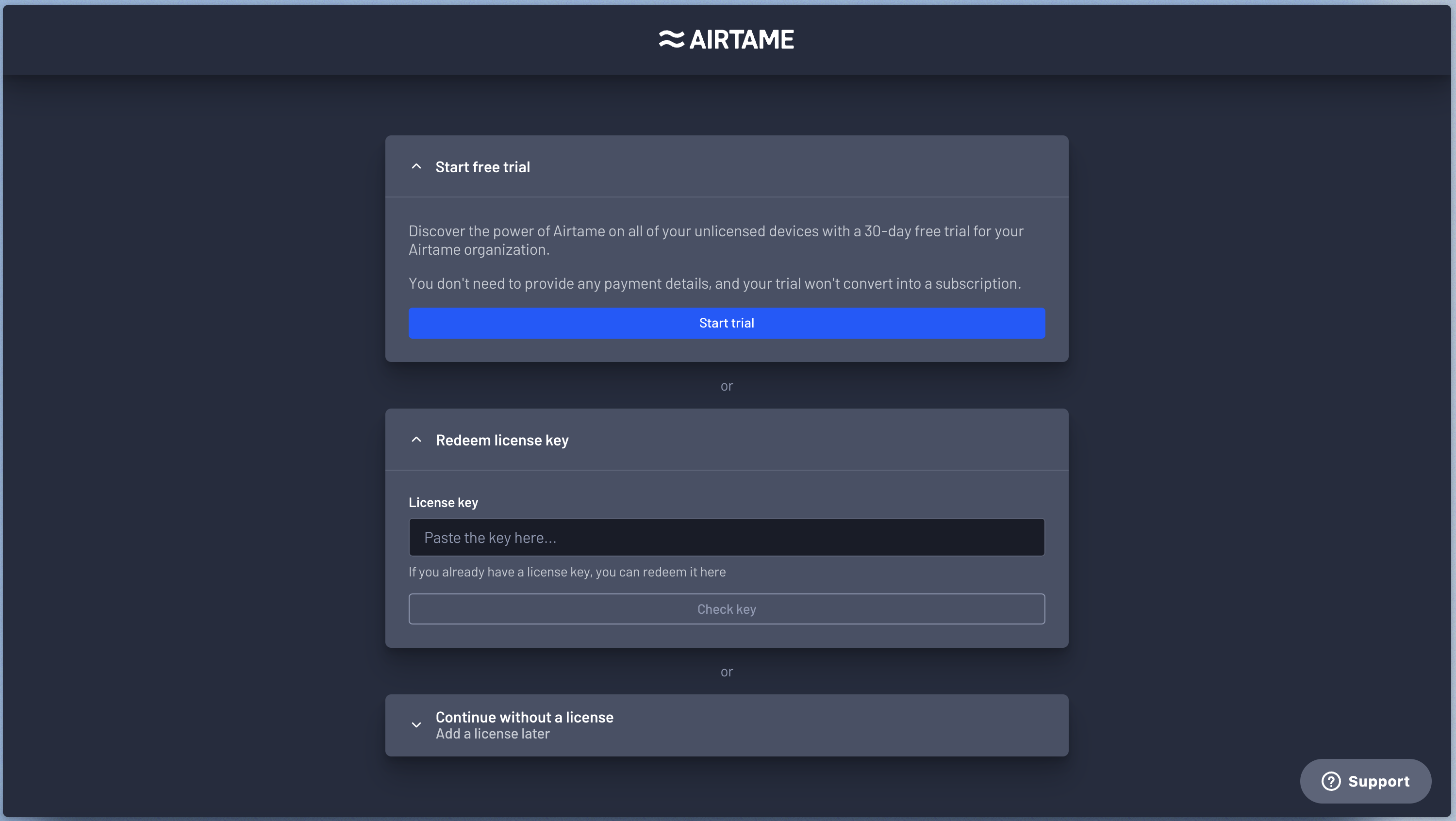Click the license key redeem hint text
Screen dimensions: 1456x821
point(567,572)
